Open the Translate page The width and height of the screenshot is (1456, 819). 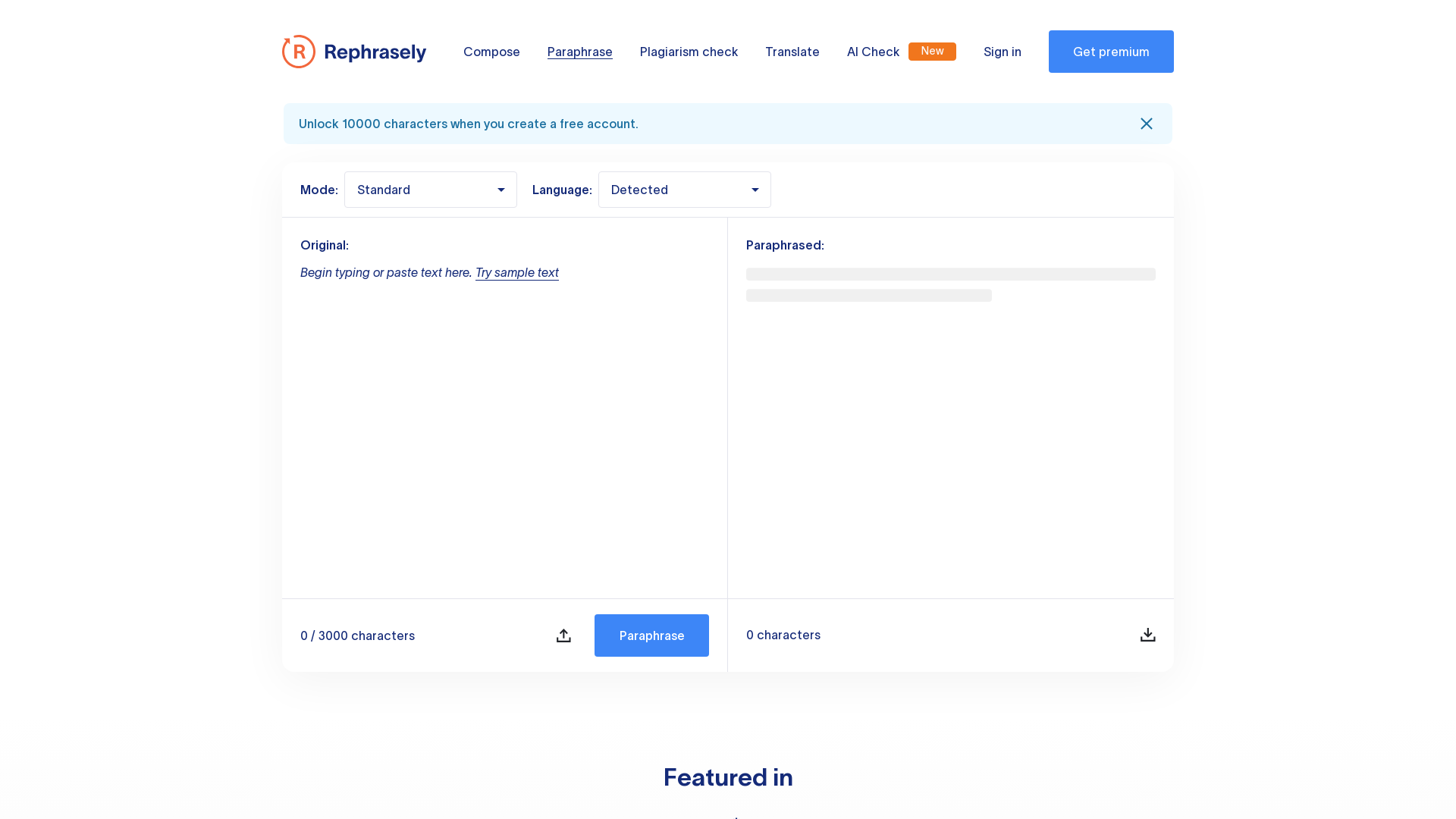792,52
